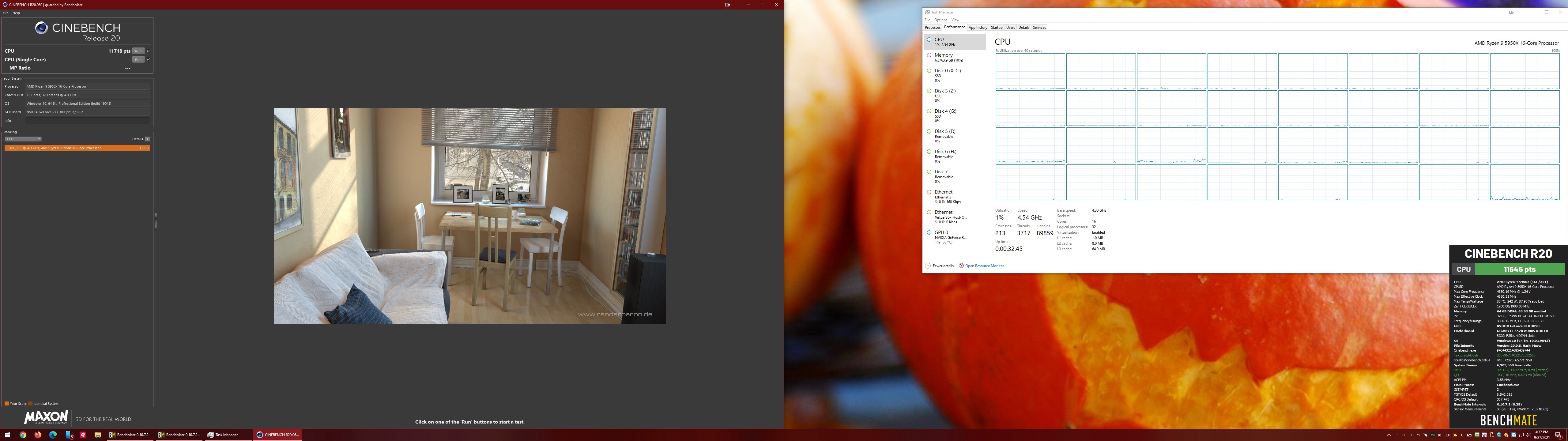Open Task Manager View menu

955,20
